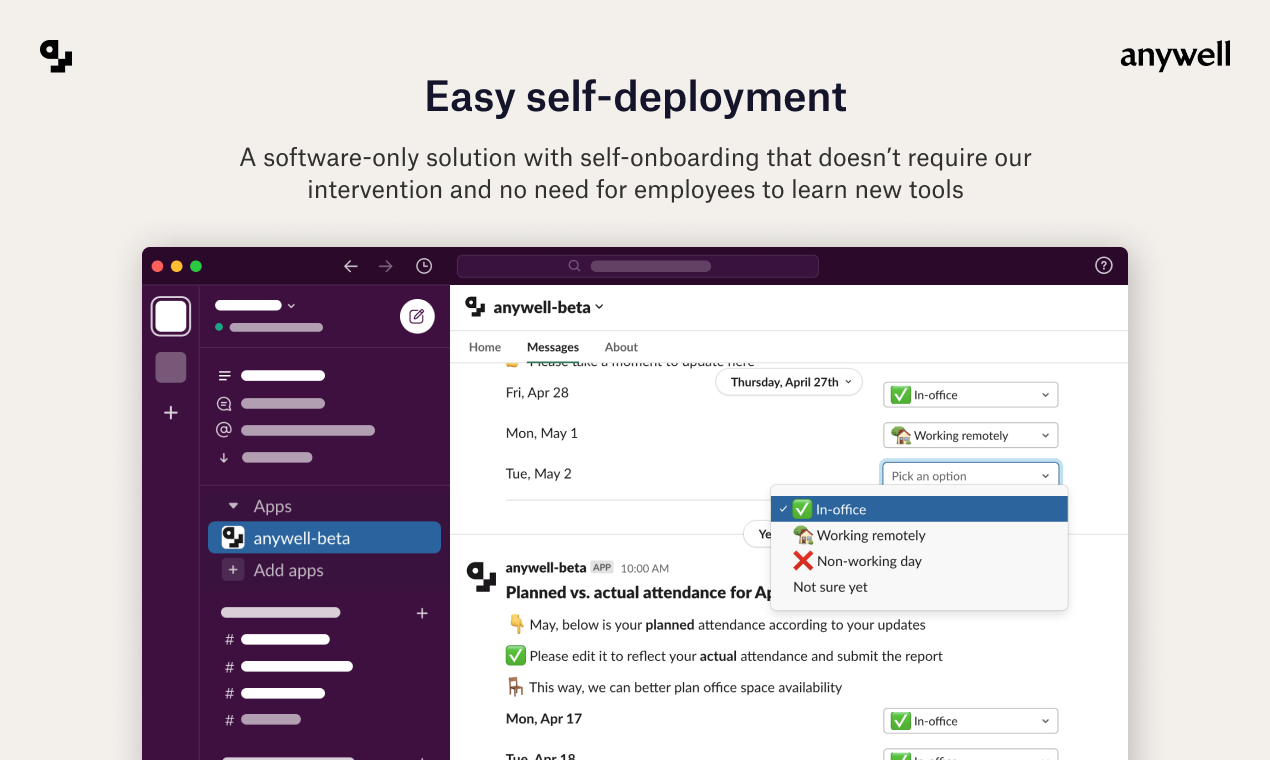
Task: Switch to the Home tab
Action: pos(485,347)
